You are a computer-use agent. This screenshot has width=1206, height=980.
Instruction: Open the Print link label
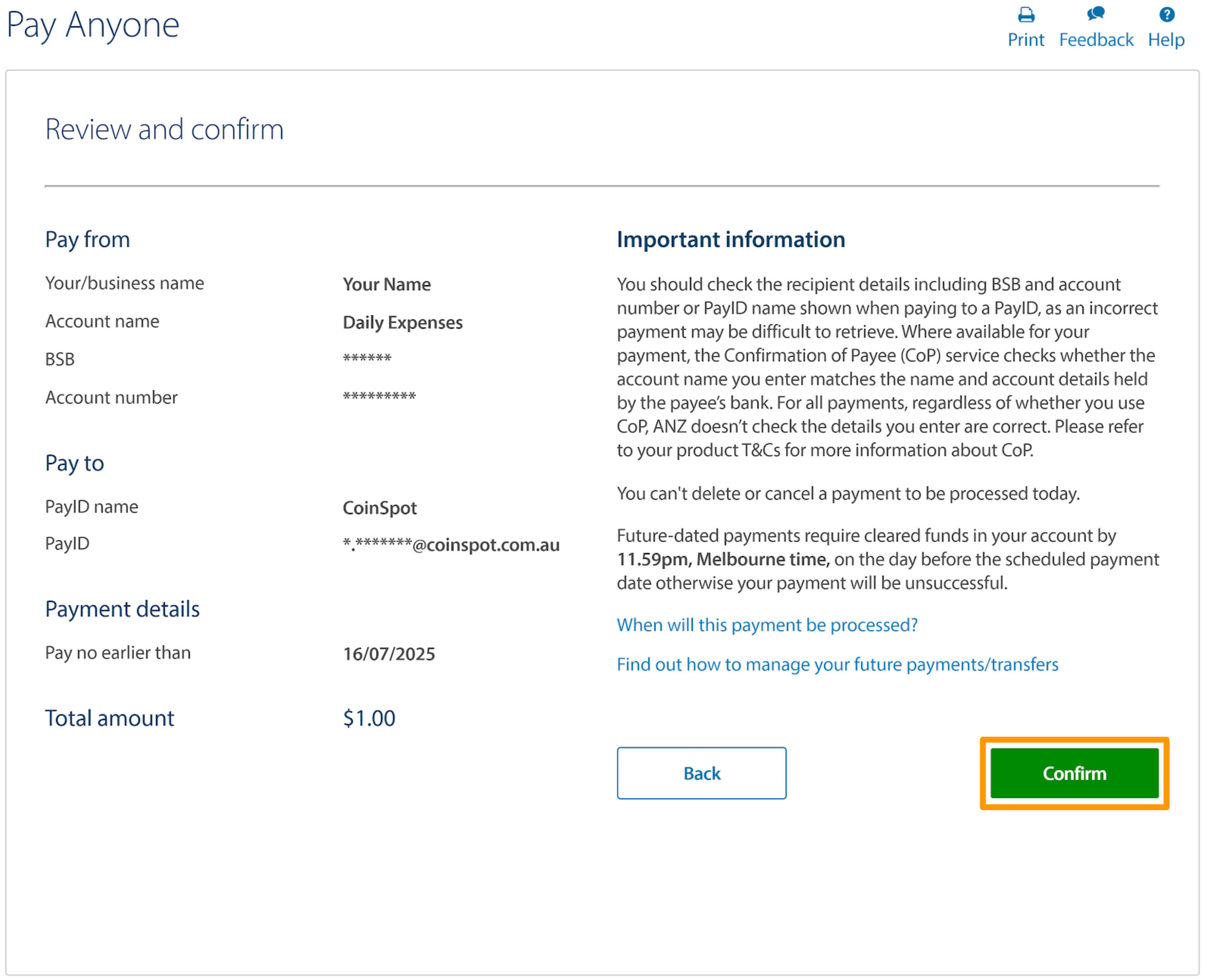[x=1026, y=39]
